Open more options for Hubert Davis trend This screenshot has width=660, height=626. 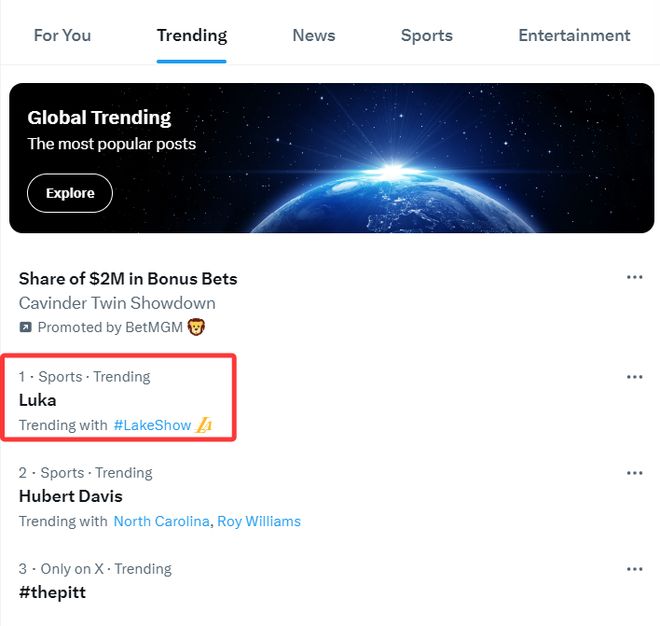634,473
